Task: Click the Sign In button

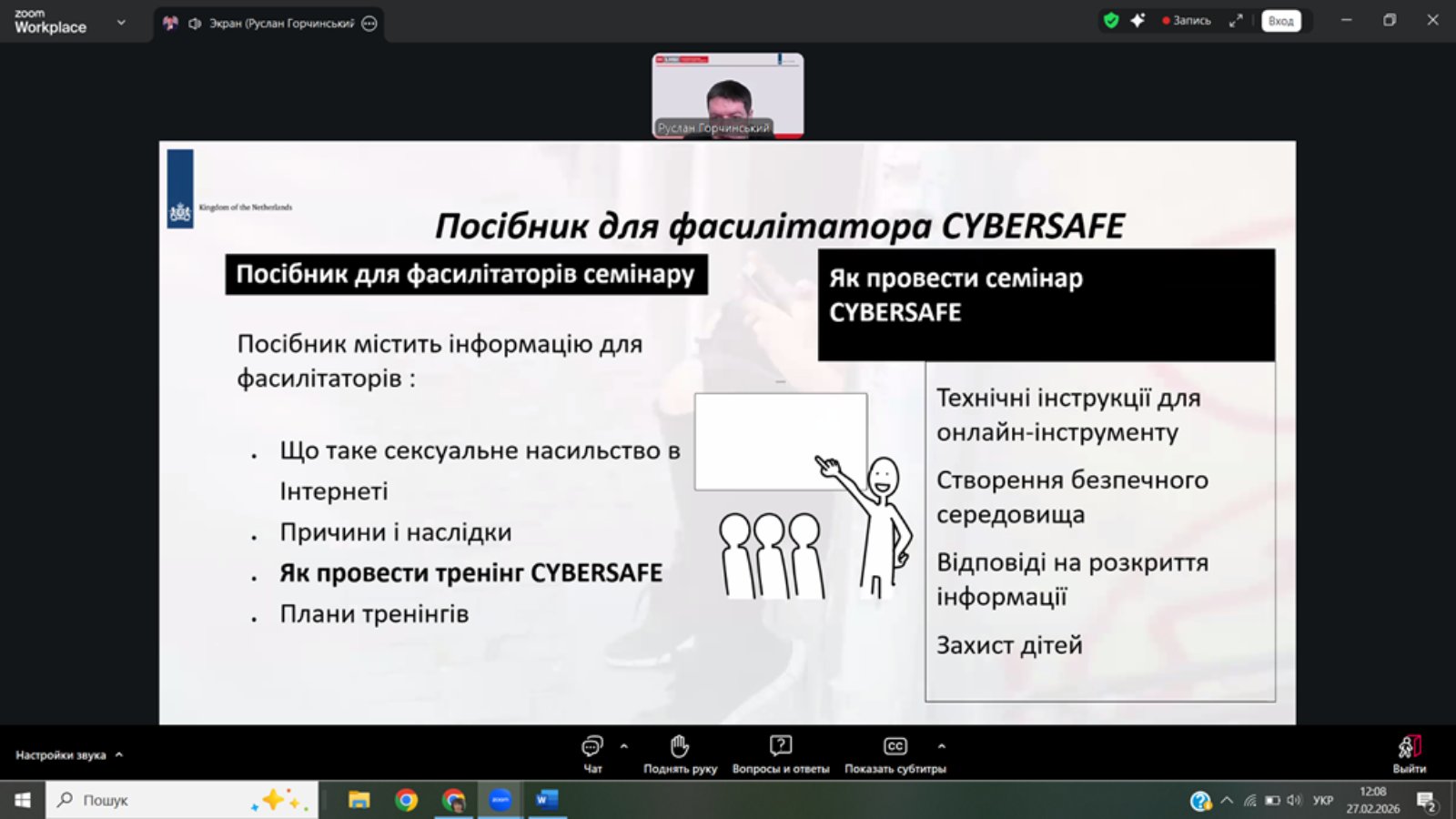Action: 1280,21
